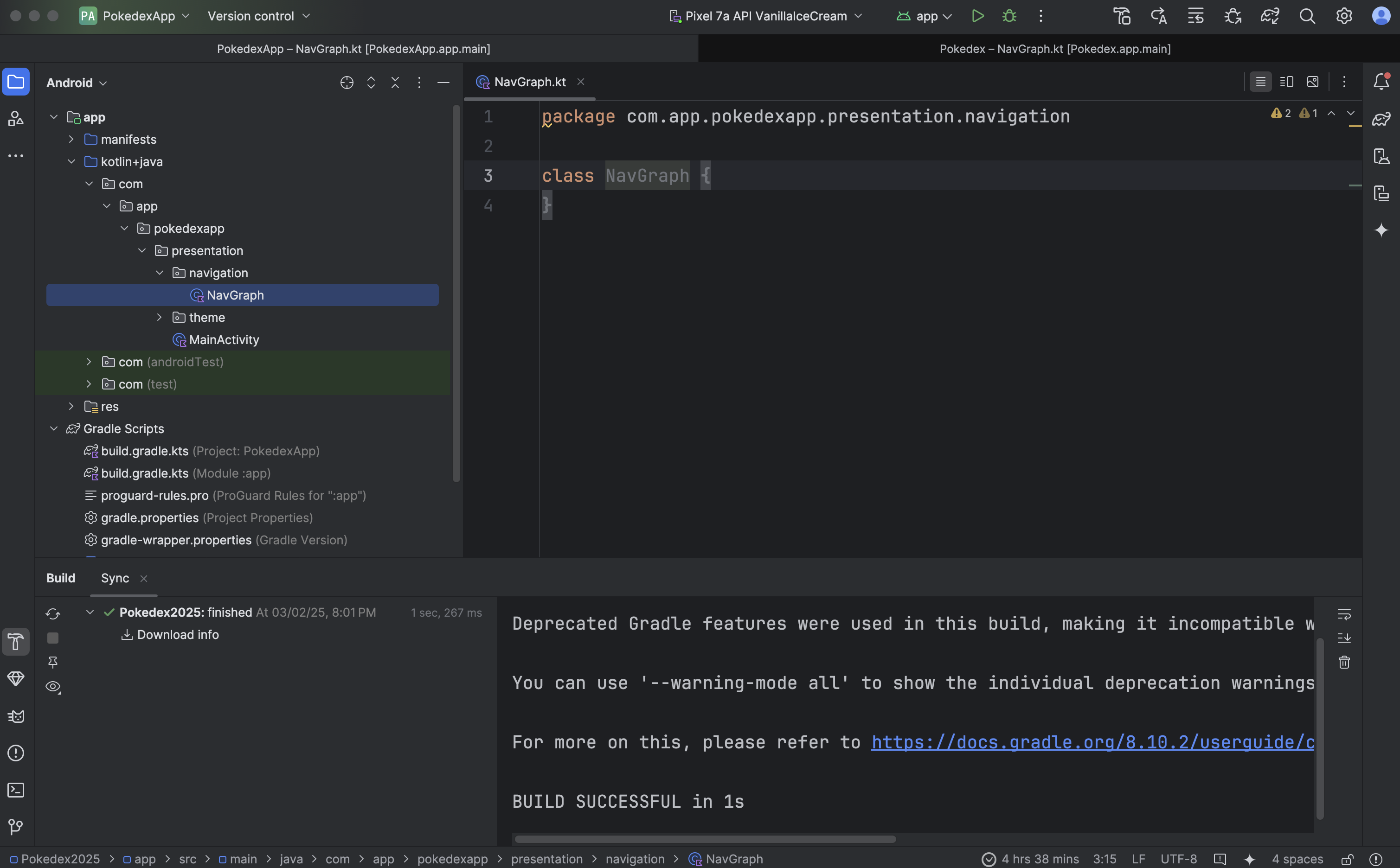This screenshot has height=868, width=1400.
Task: Open the docs.gradle.org userguide link
Action: [x=1092, y=742]
